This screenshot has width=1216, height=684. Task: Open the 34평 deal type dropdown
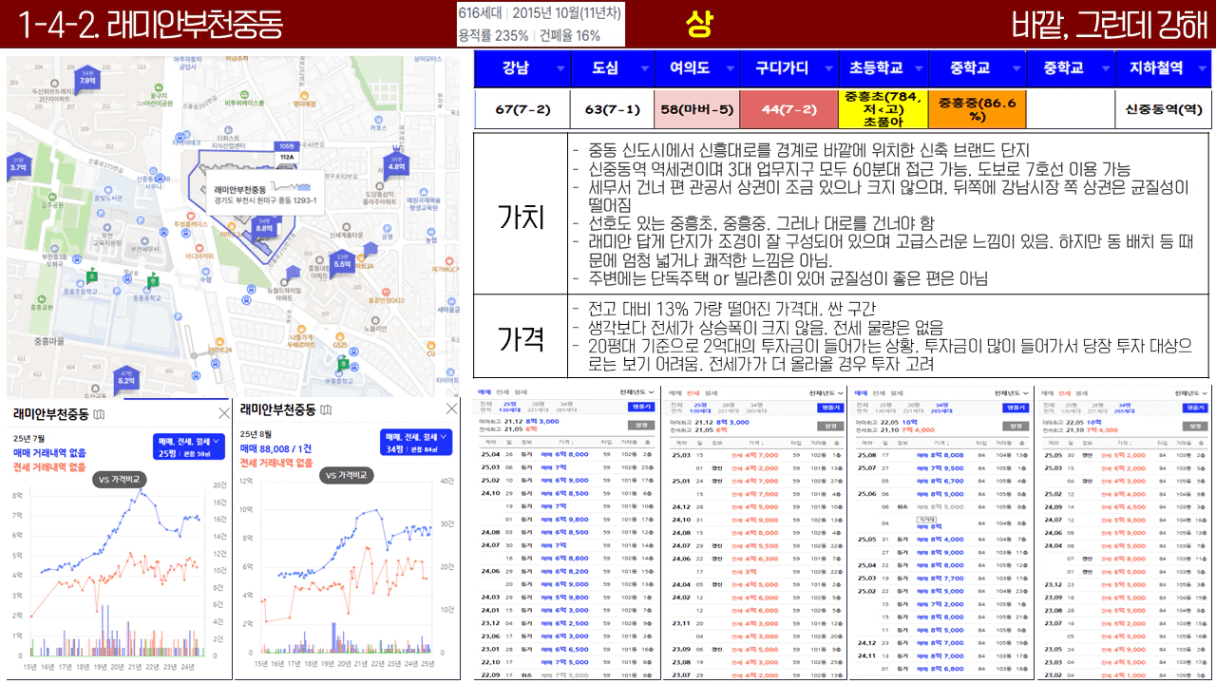[x=415, y=443]
